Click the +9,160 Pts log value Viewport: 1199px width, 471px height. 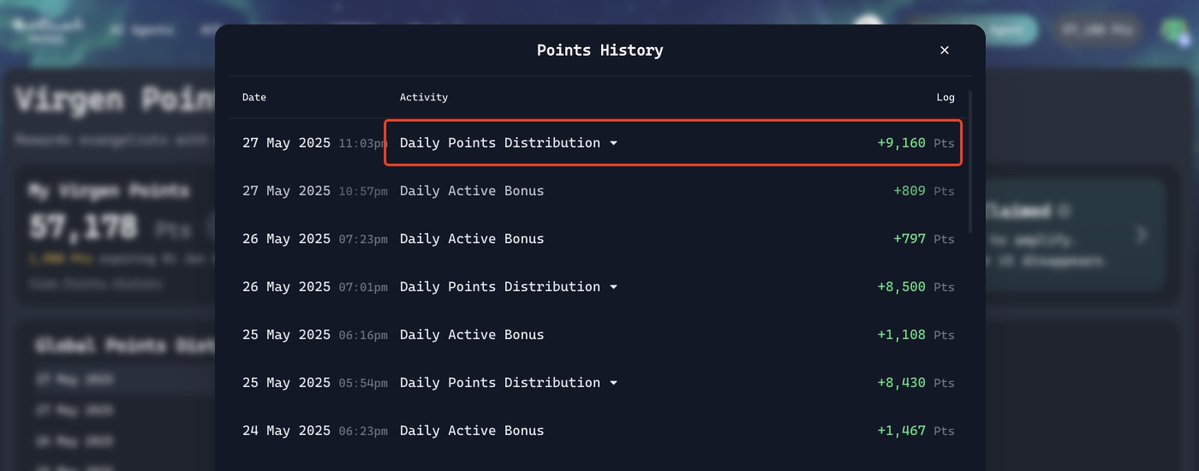tap(915, 144)
